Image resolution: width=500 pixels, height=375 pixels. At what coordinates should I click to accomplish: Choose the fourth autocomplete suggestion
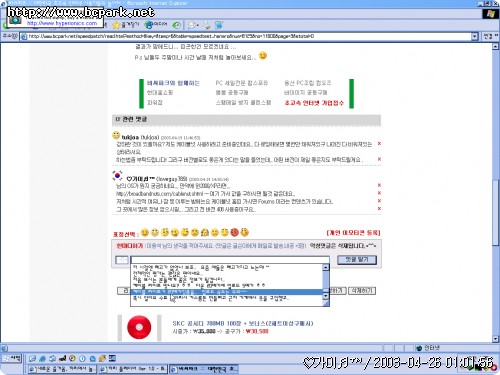[227, 286]
